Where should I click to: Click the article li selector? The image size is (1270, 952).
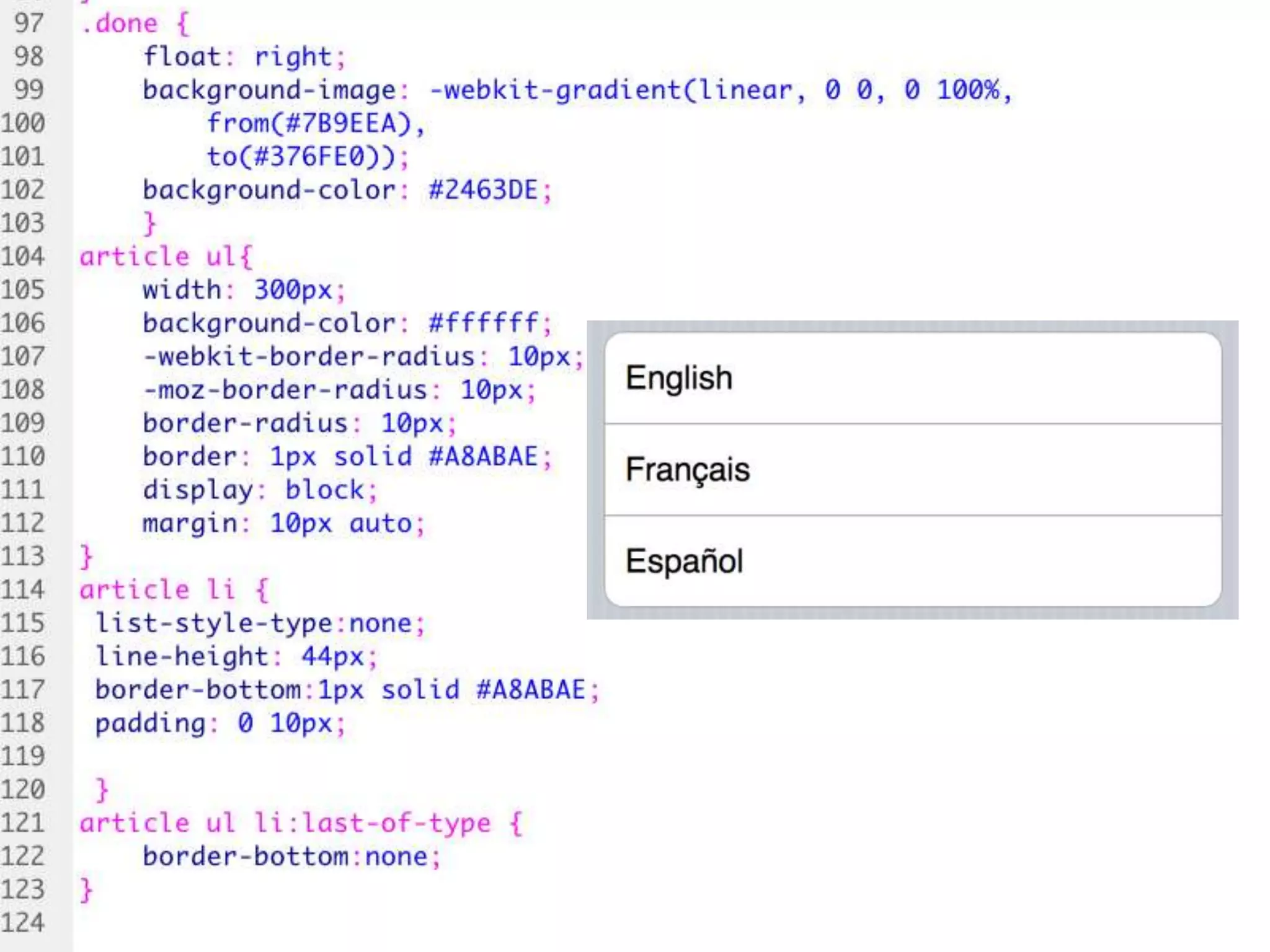(158, 589)
